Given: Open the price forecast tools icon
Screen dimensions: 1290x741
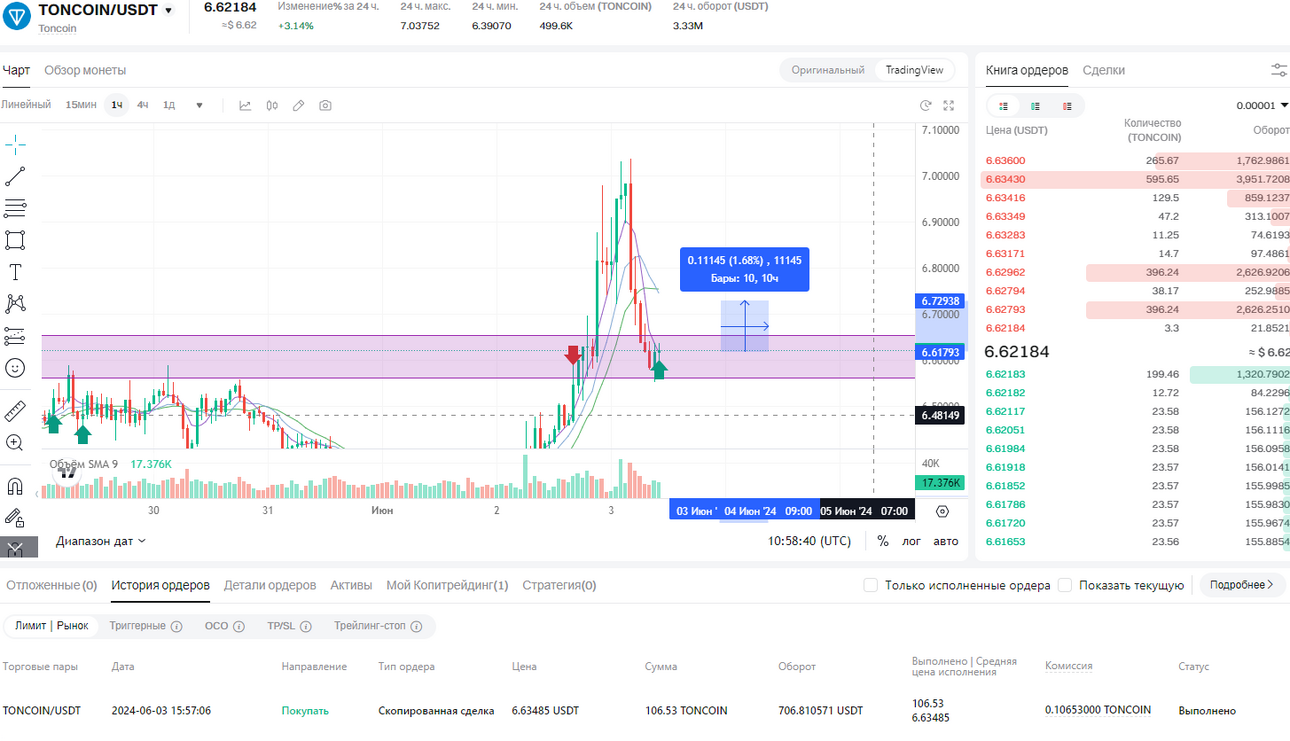Looking at the screenshot, I should click(15, 336).
